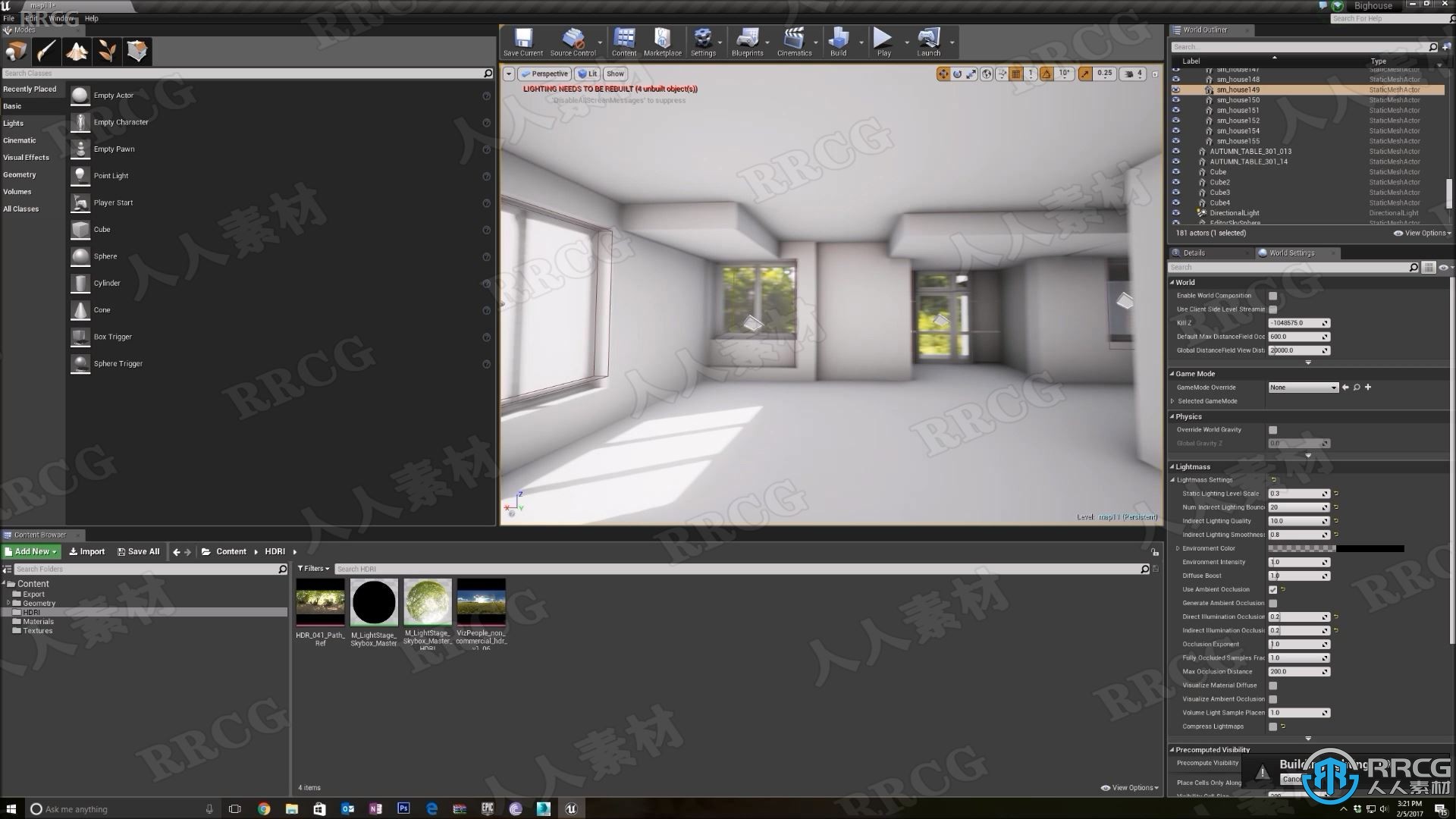
Task: Toggle Use Ambient Occlusion checkbox
Action: 1272,589
